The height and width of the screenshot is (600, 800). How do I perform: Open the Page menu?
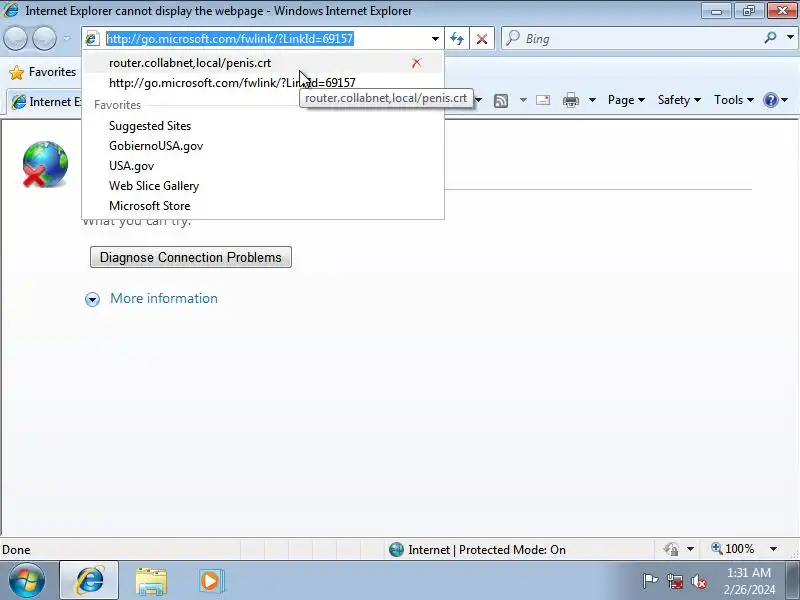[626, 100]
